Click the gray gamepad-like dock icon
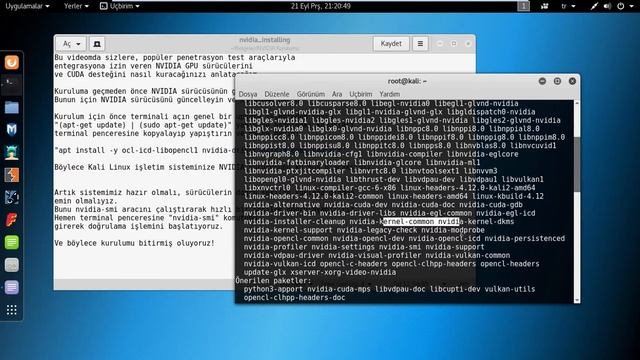The image size is (640, 360). click(x=11, y=265)
